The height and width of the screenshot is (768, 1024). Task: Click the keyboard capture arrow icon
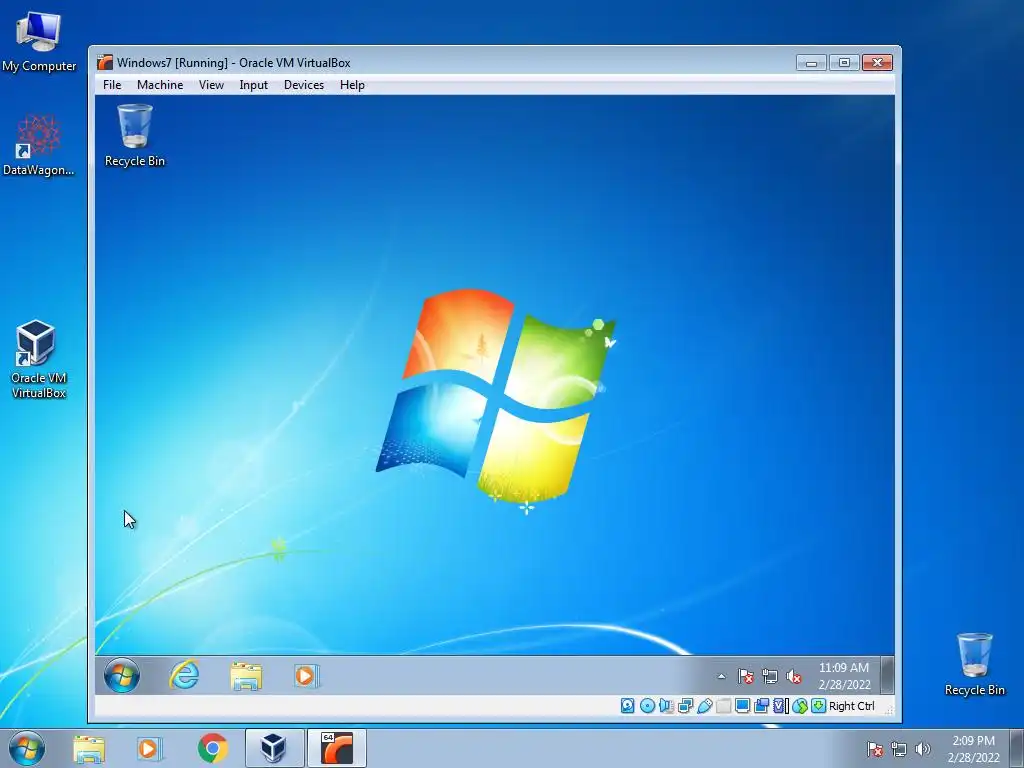818,706
